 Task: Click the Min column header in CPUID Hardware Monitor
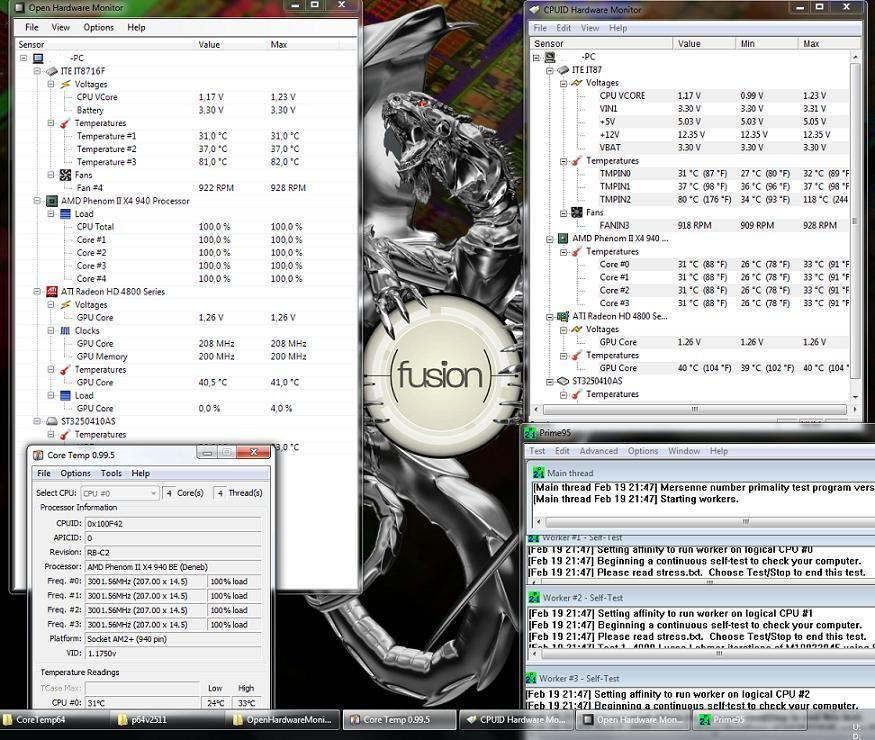[766, 44]
